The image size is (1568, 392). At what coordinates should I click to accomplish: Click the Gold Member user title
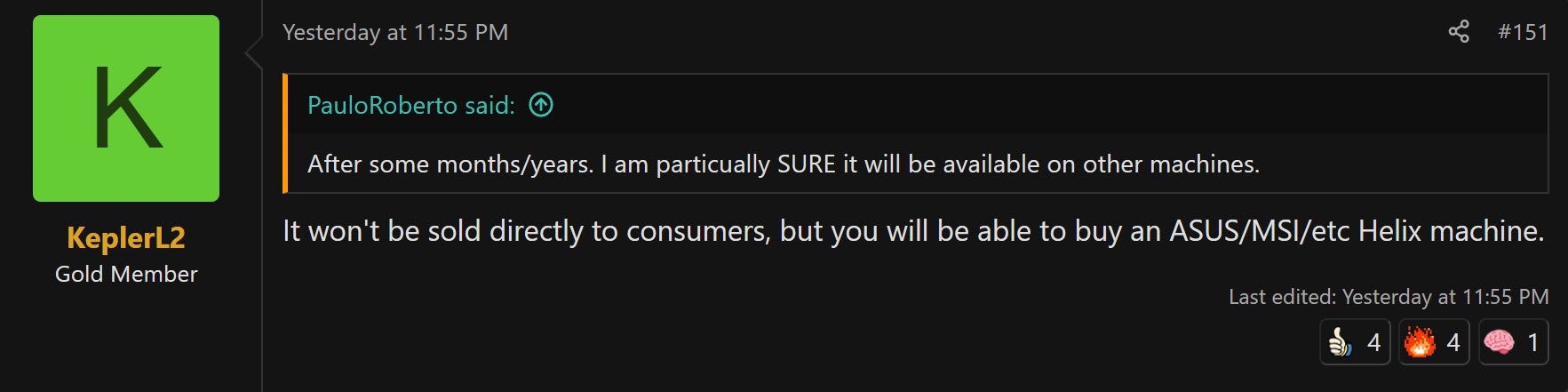(126, 274)
